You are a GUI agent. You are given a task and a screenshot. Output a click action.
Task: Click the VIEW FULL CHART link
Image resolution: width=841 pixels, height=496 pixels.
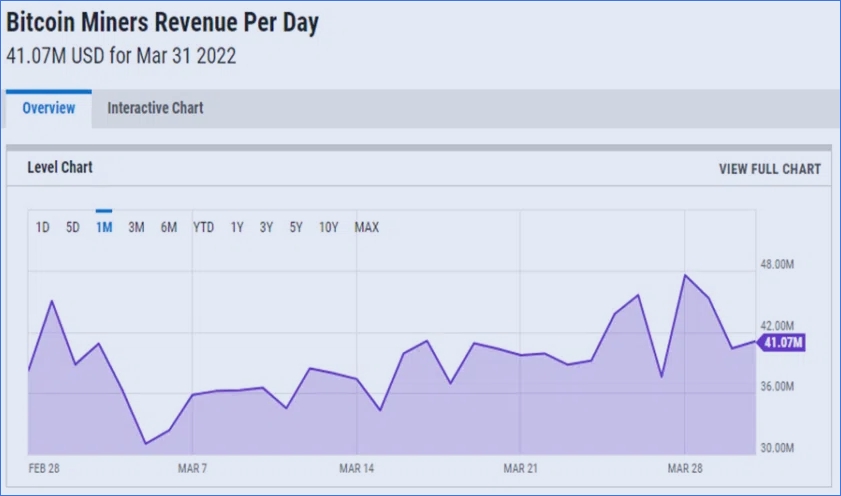[x=770, y=169]
